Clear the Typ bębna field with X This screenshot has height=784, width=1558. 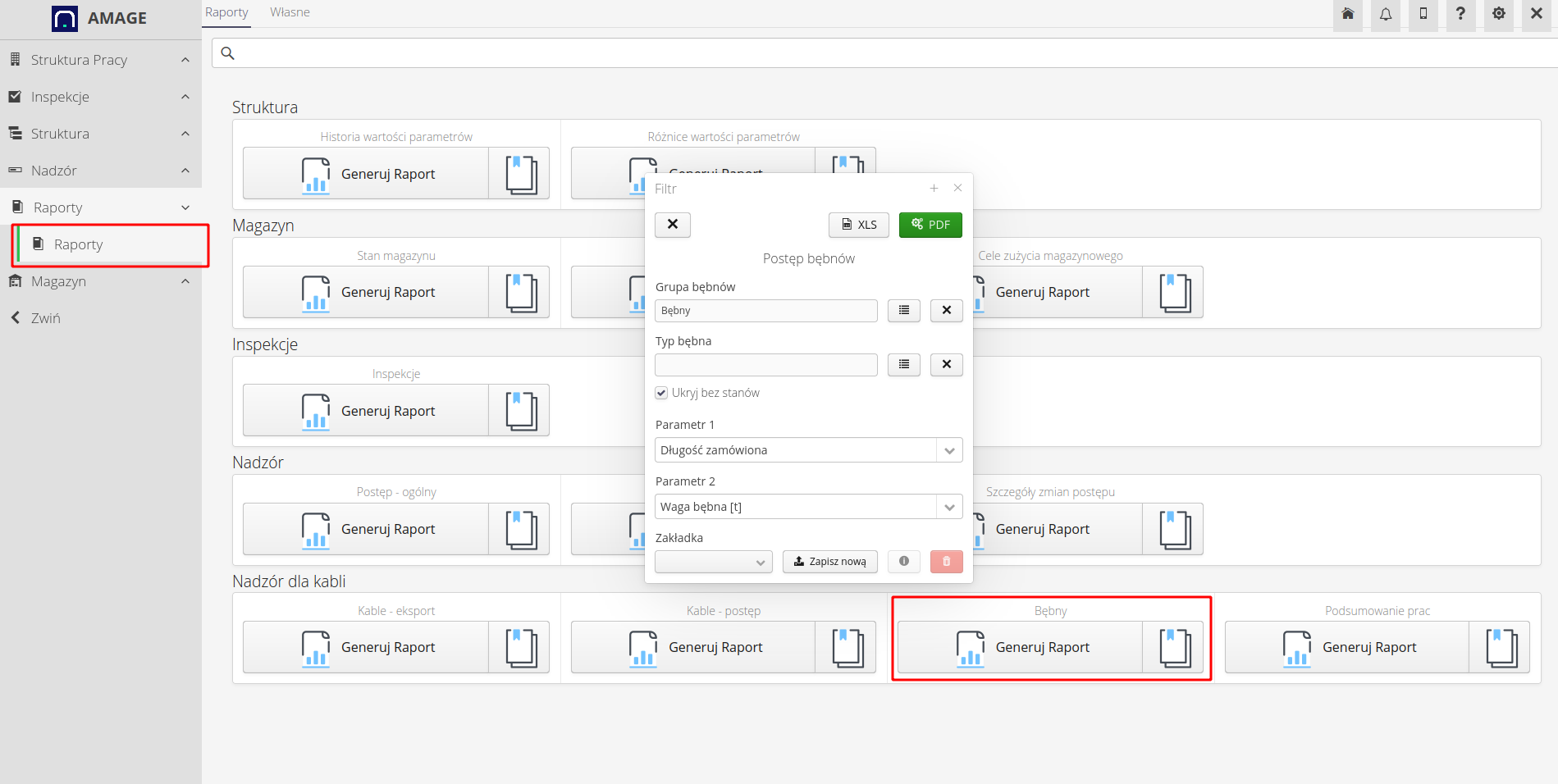tap(946, 365)
